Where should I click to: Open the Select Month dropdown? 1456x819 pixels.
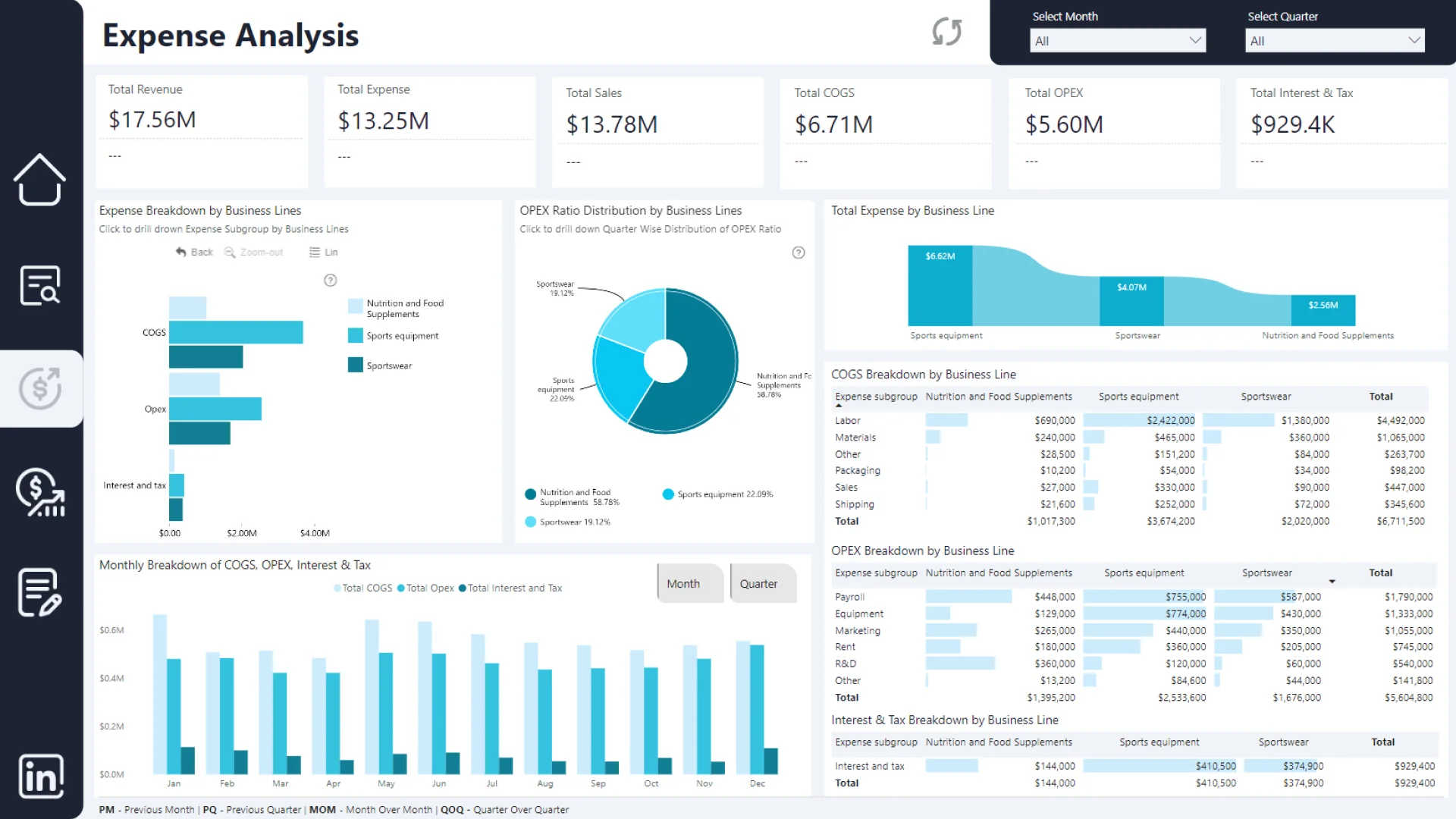pyautogui.click(x=1118, y=41)
